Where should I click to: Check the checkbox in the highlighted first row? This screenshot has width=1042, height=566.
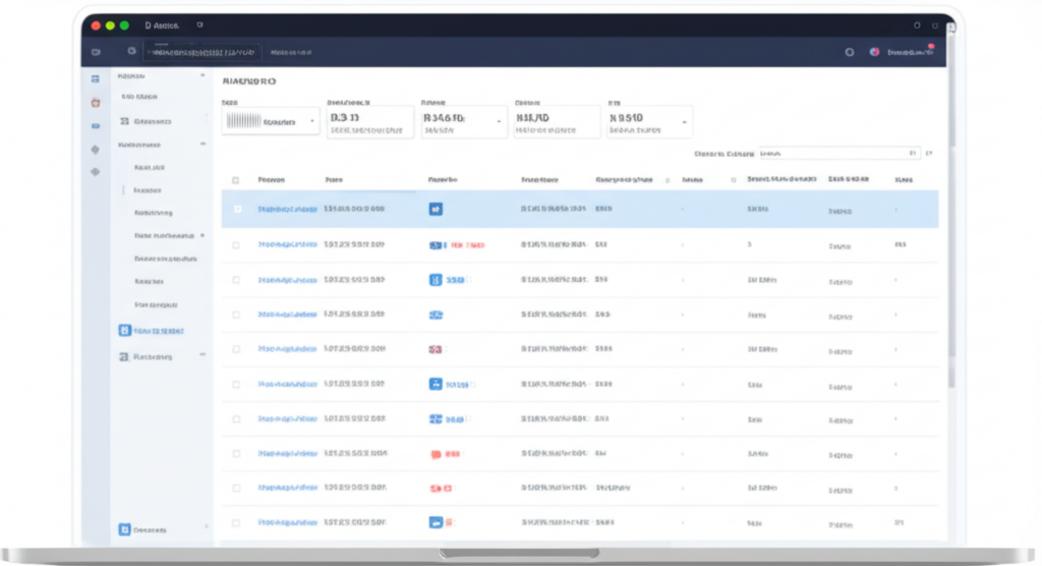click(x=237, y=209)
